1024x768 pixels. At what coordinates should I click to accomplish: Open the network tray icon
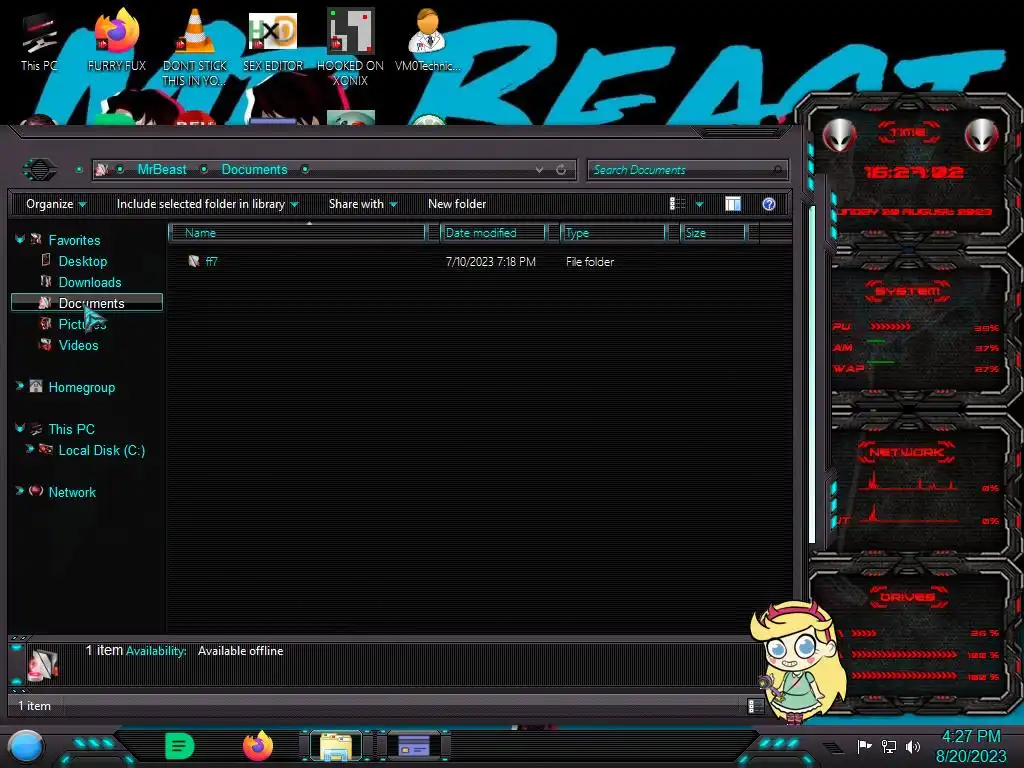(x=889, y=746)
